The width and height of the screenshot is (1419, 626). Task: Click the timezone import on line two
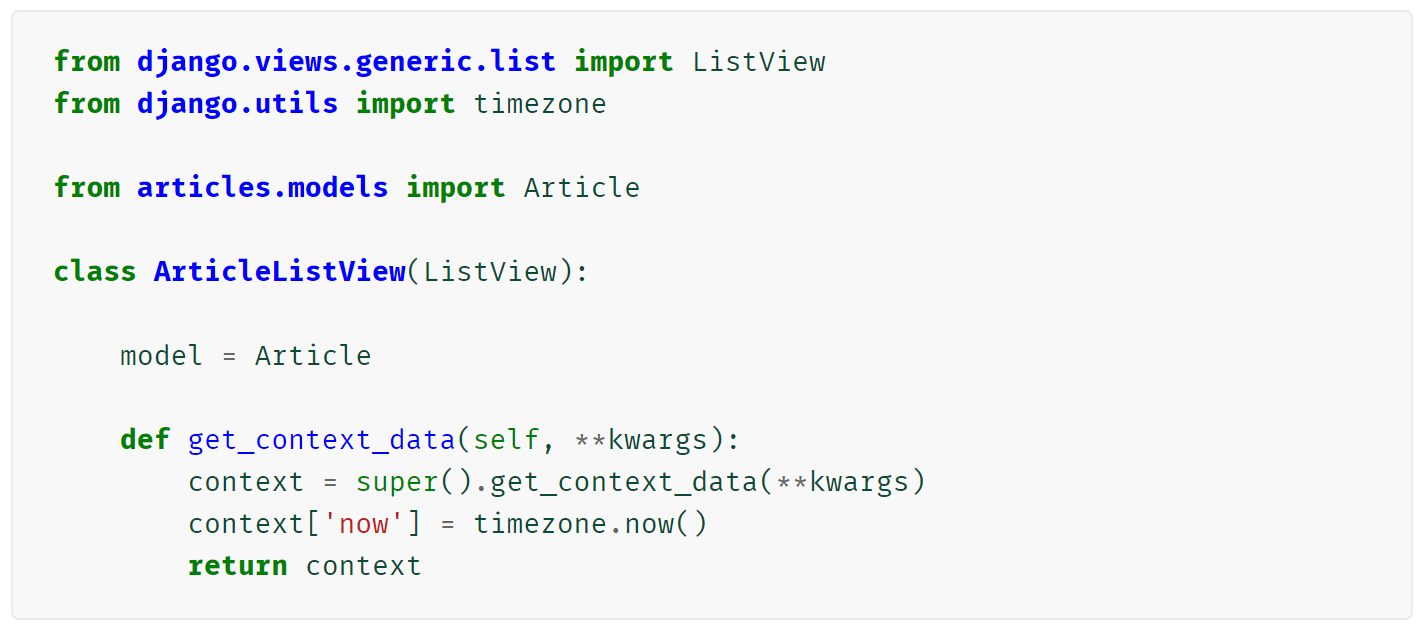pyautogui.click(x=540, y=104)
